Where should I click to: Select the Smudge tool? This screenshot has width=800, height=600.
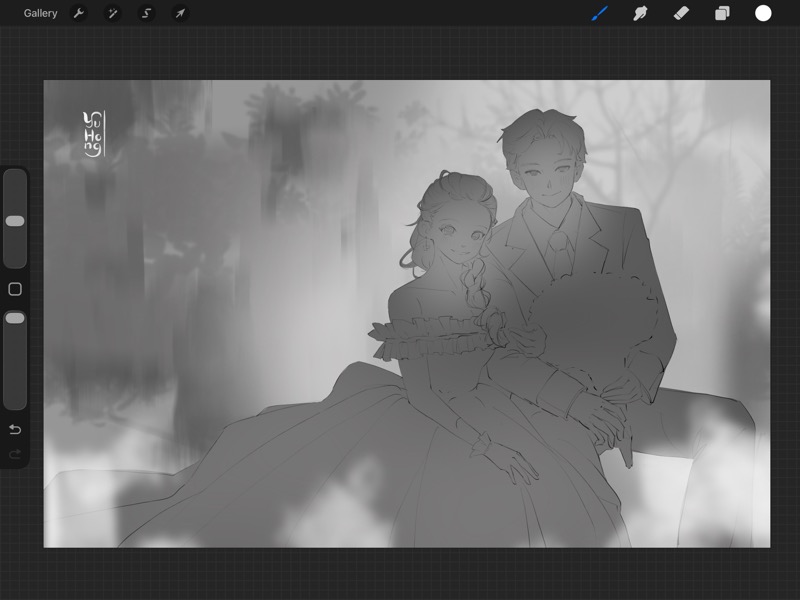pos(640,13)
